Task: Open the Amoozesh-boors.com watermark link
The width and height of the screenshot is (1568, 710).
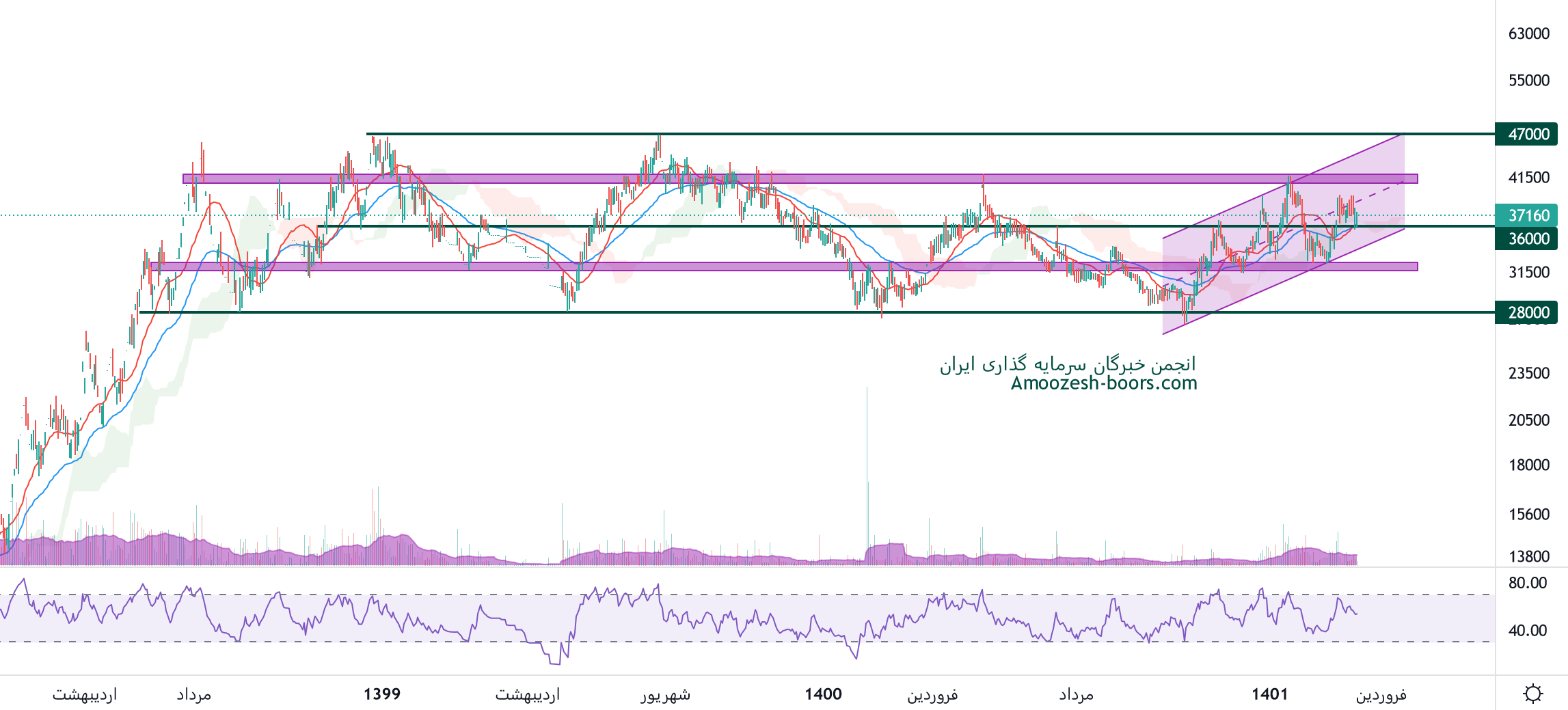Action: [x=1104, y=383]
